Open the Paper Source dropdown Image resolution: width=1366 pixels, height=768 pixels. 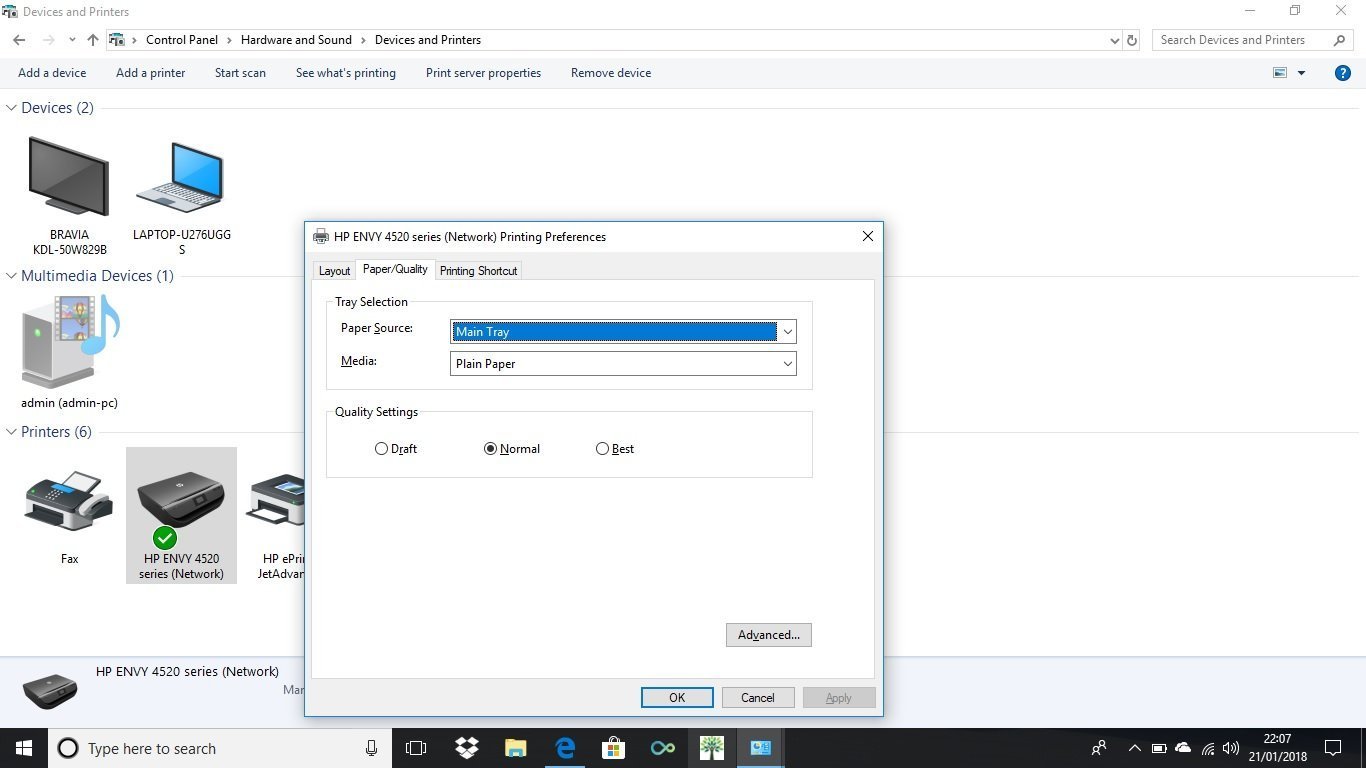(x=623, y=332)
